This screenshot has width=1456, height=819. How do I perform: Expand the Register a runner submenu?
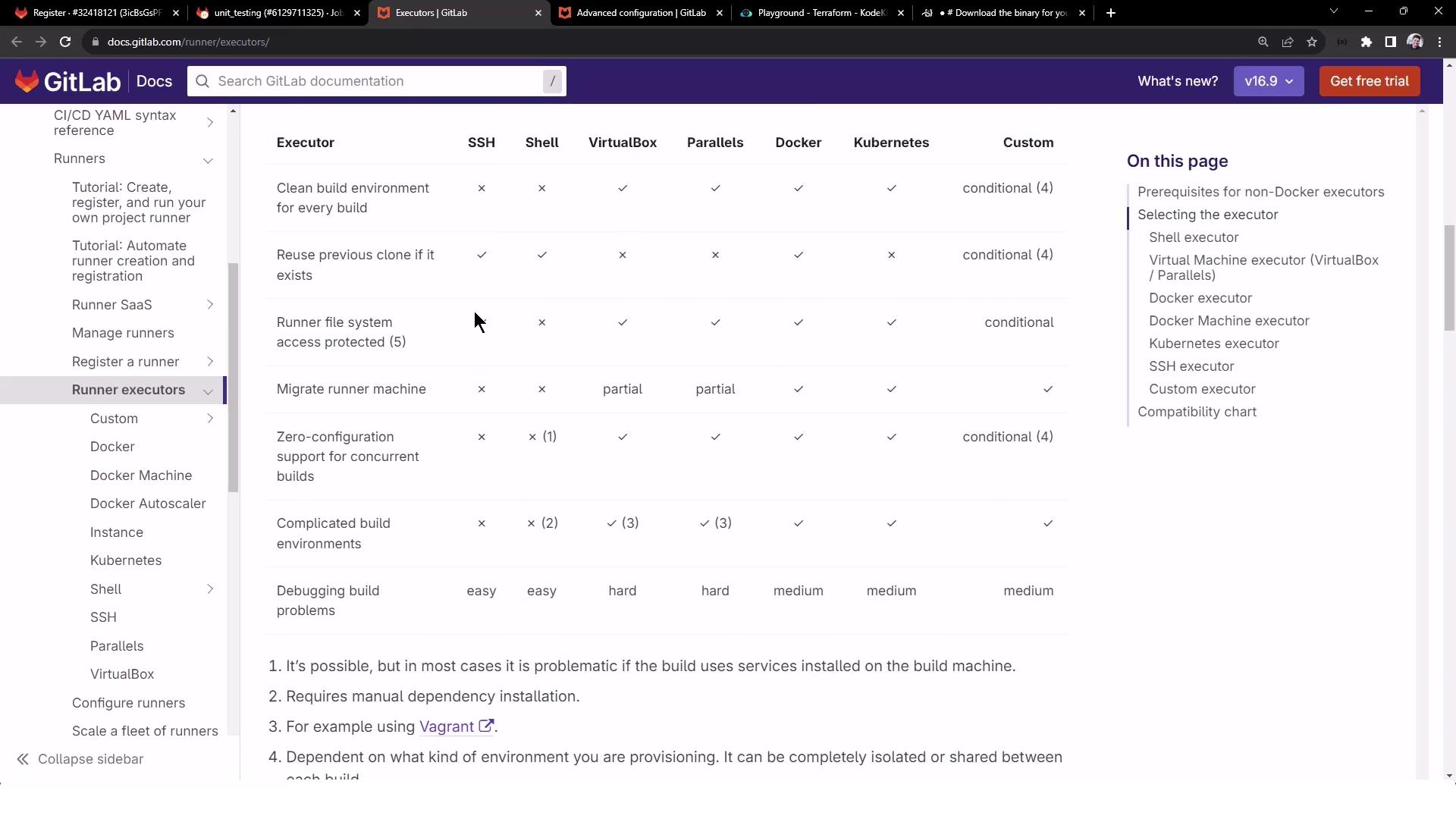pyautogui.click(x=210, y=362)
